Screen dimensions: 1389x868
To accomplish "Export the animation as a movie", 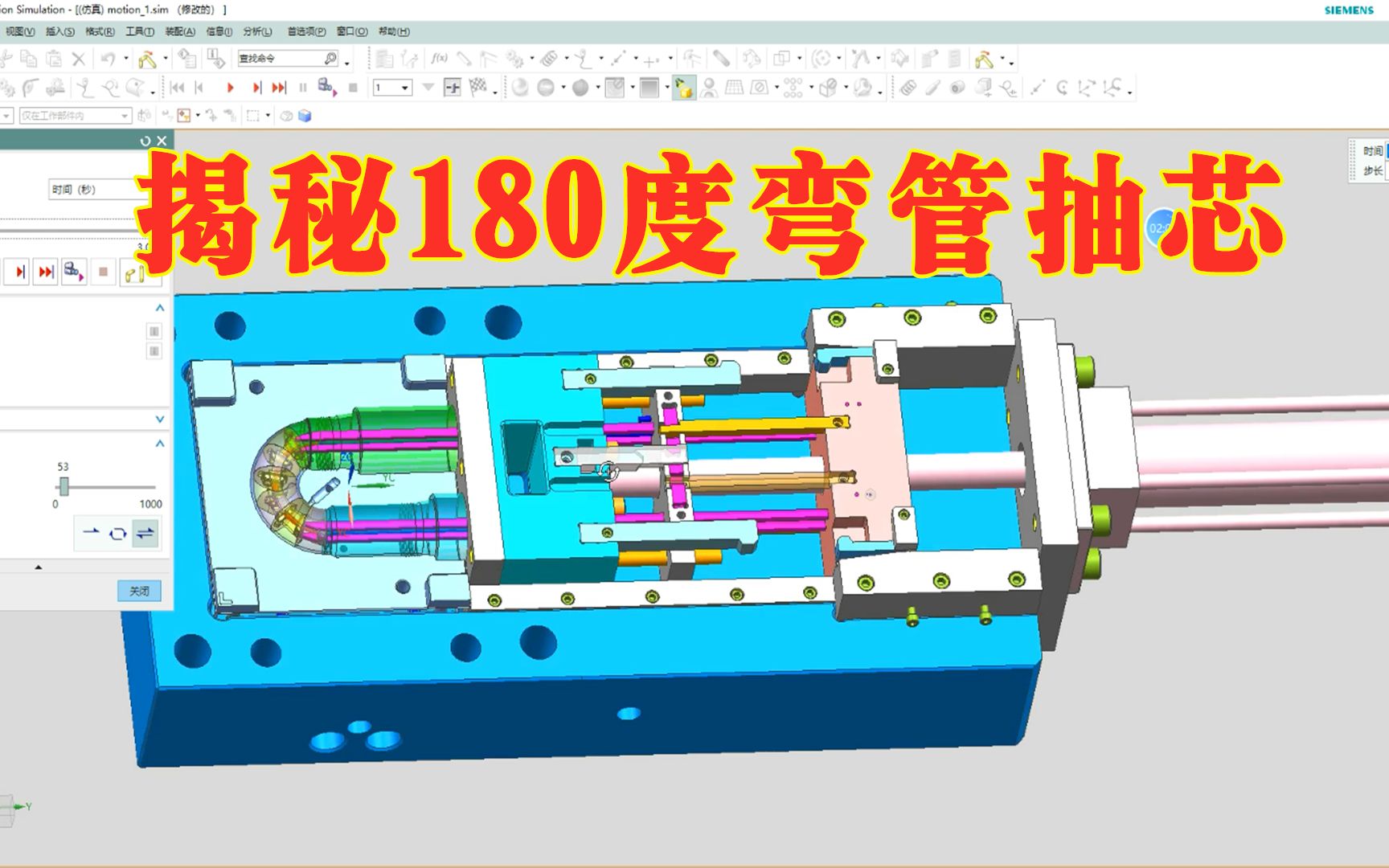I will pyautogui.click(x=325, y=87).
